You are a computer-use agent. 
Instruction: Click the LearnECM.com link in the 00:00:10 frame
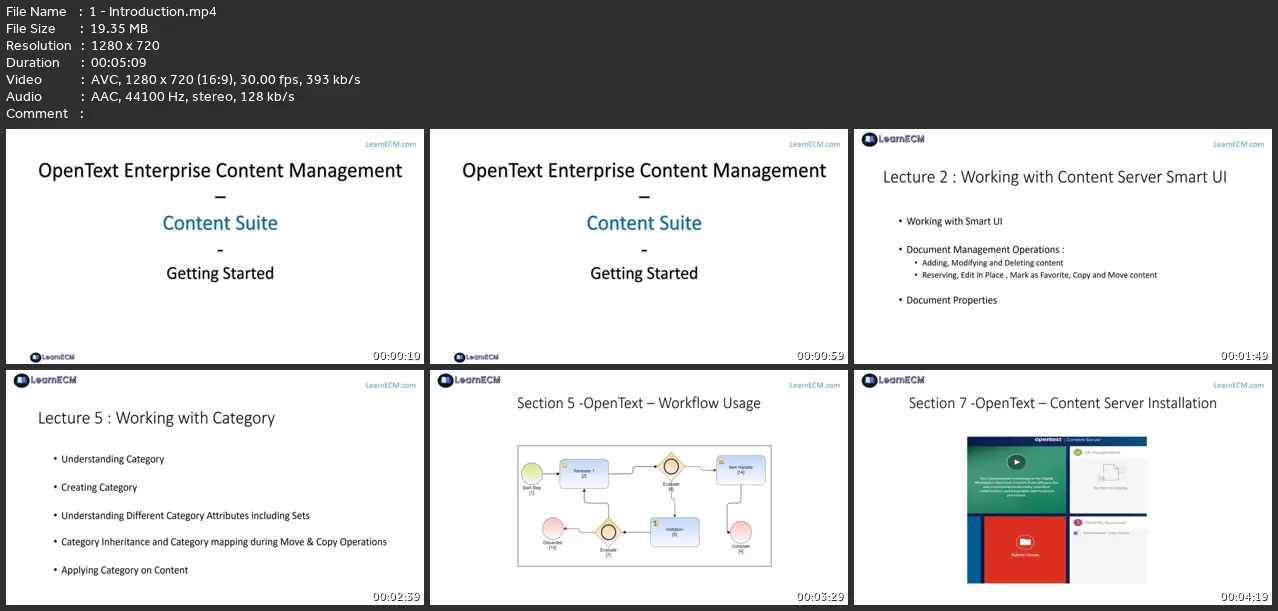pyautogui.click(x=392, y=144)
